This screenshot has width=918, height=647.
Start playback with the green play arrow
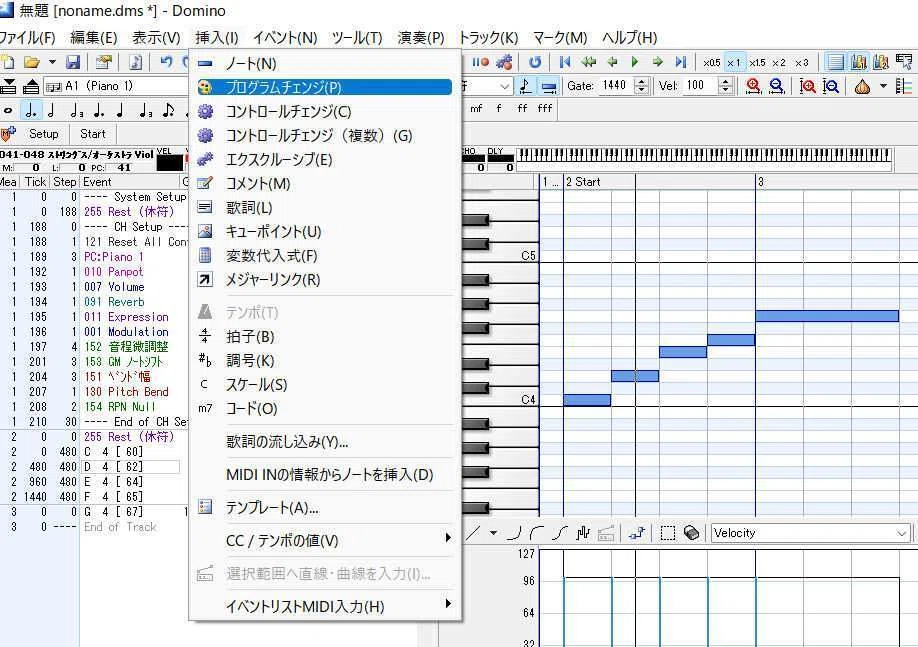pyautogui.click(x=635, y=62)
